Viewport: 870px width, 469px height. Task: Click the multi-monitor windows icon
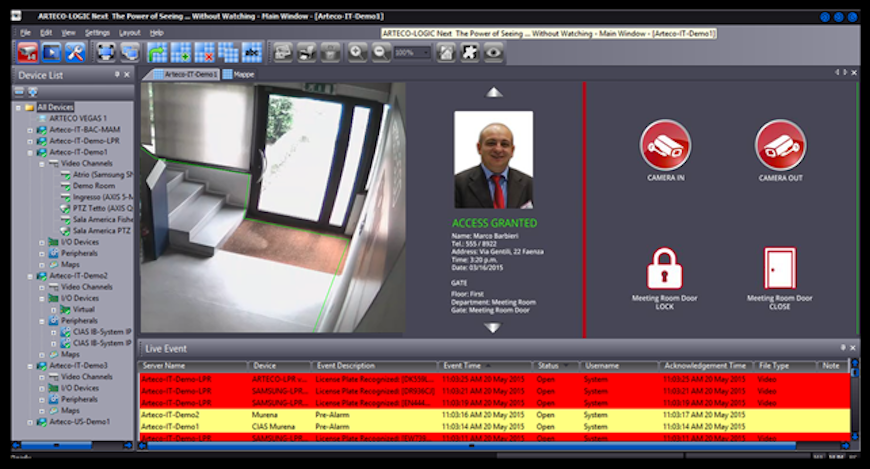[x=130, y=53]
